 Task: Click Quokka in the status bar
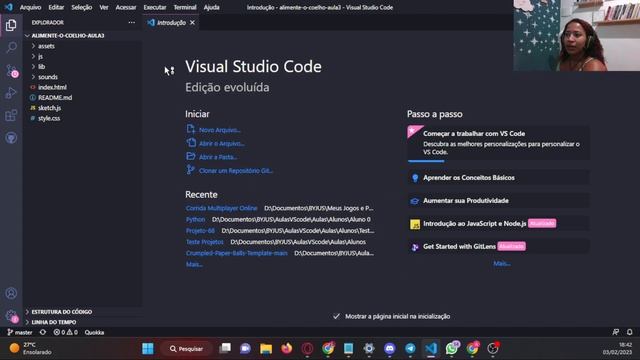(x=94, y=332)
